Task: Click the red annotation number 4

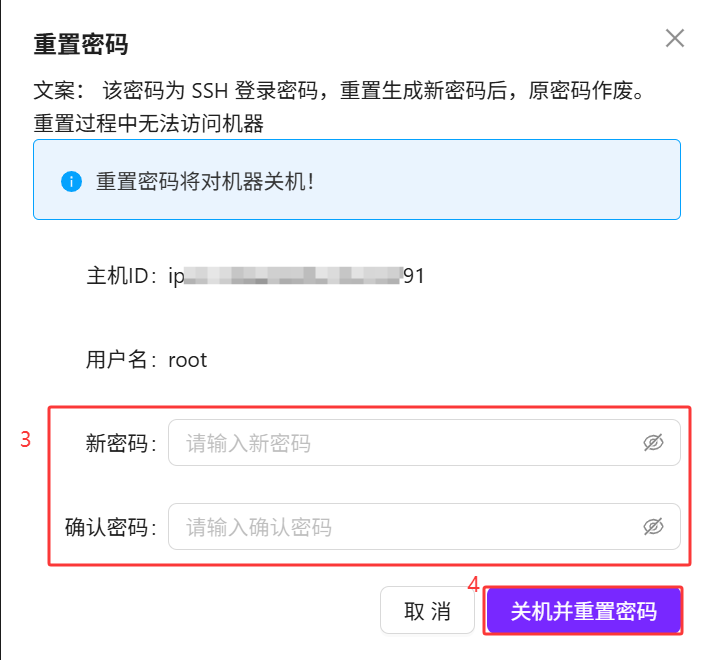Action: [474, 583]
